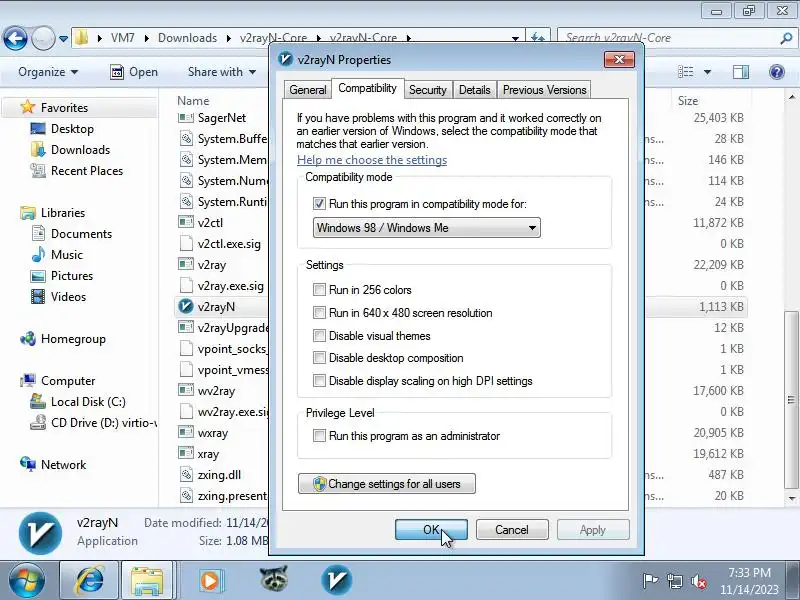This screenshot has width=800, height=600.
Task: Click the change view icon in Explorer toolbar
Action: 685,72
